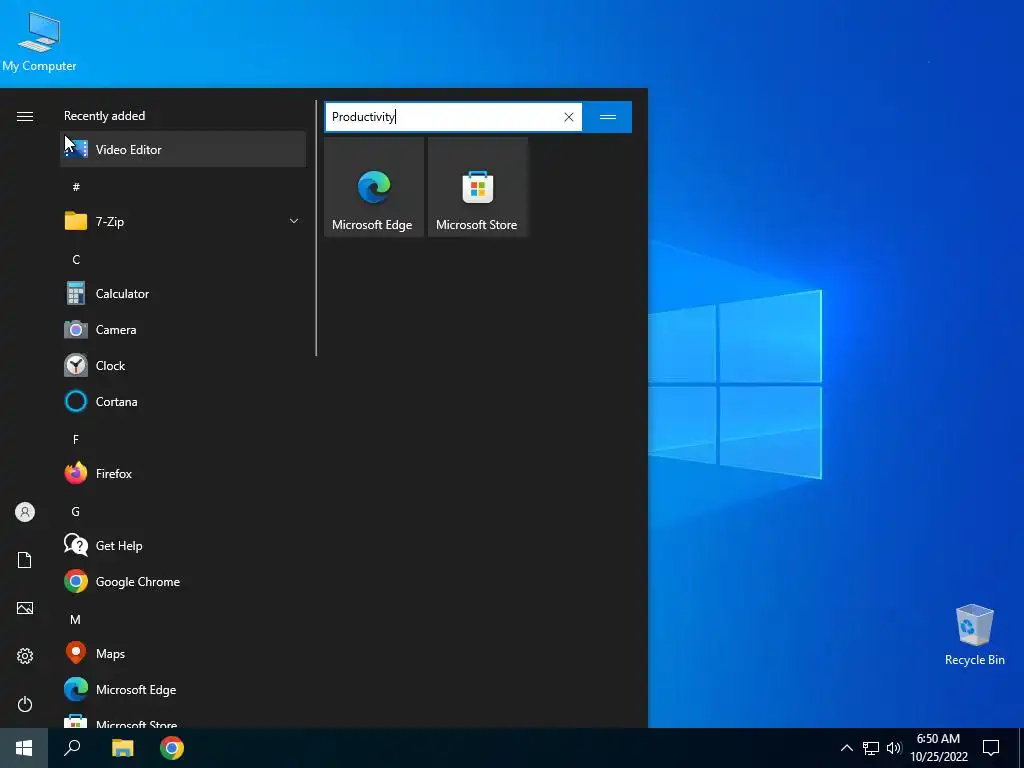Open Pictures from the Start sidebar
Viewport: 1024px width, 768px height.
click(25, 608)
